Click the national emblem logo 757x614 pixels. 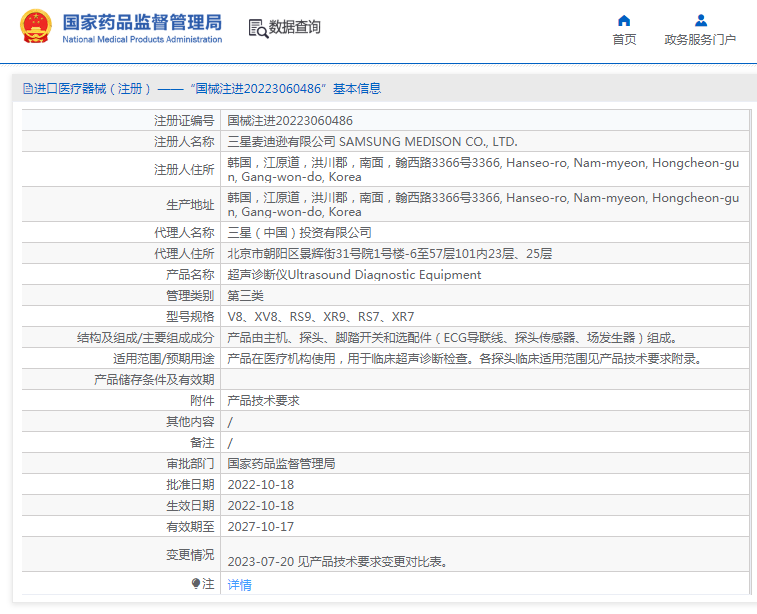click(x=36, y=26)
